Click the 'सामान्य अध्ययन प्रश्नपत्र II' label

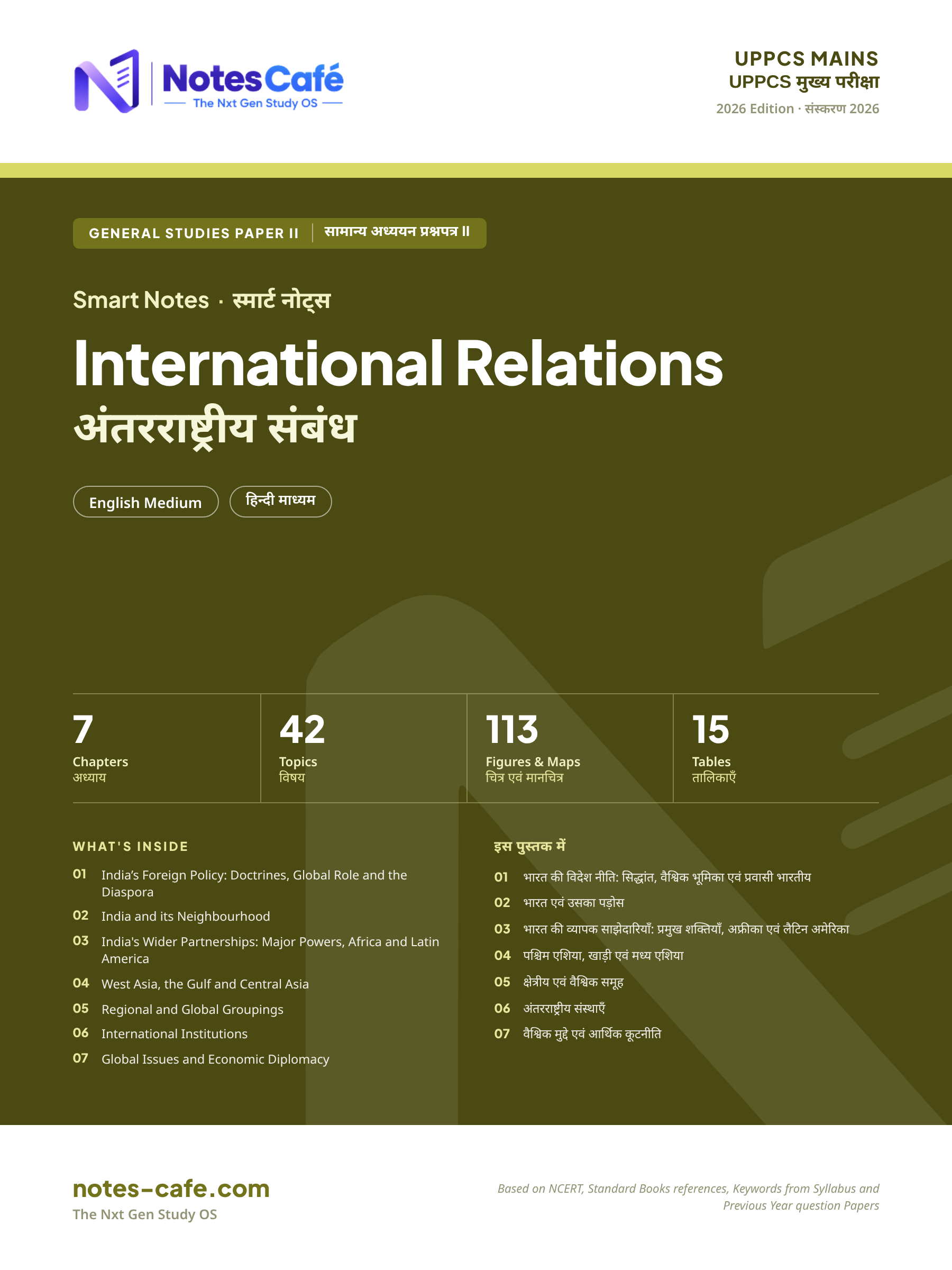pyautogui.click(x=397, y=231)
